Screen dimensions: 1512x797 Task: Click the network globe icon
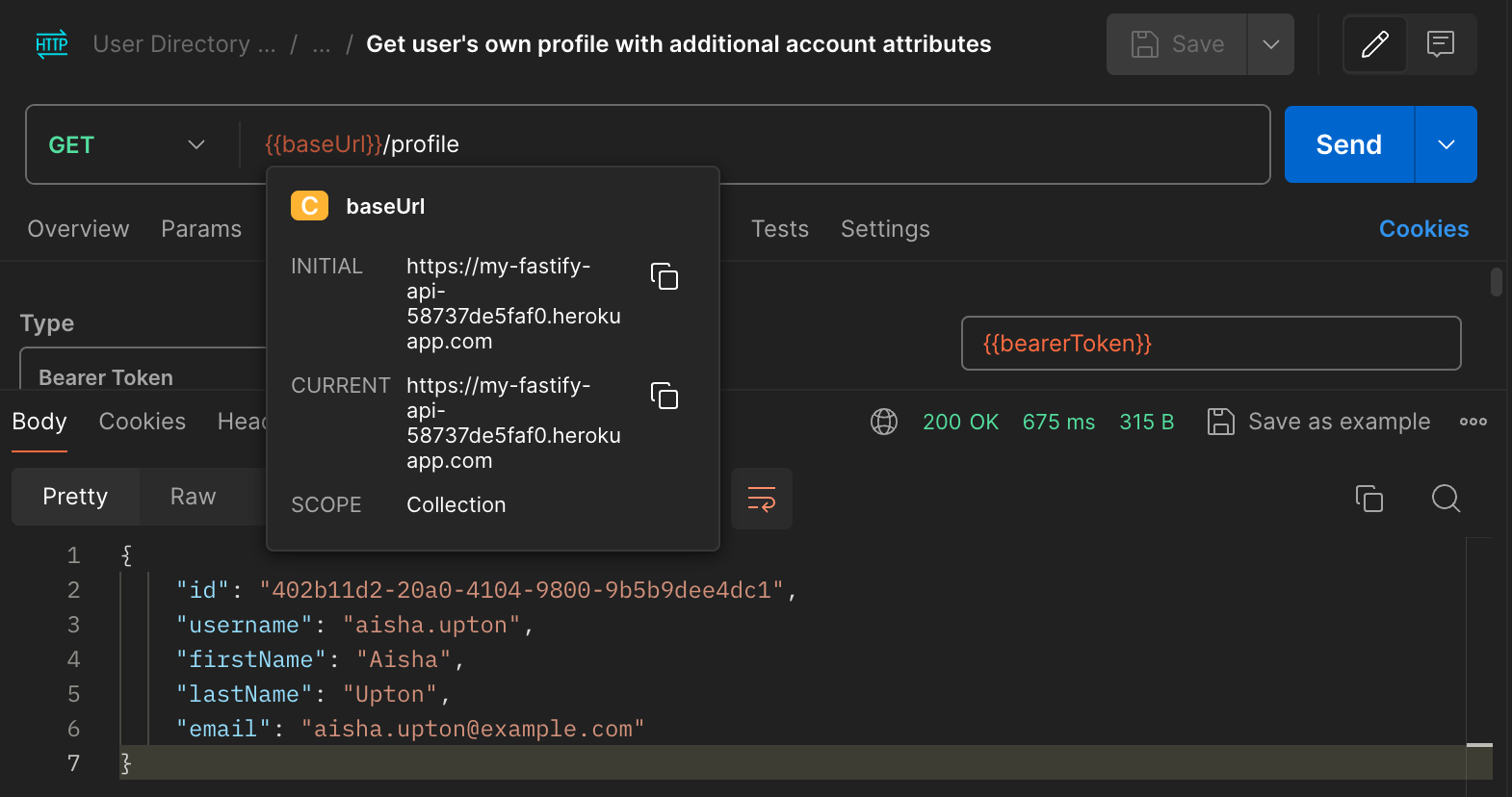(x=884, y=422)
